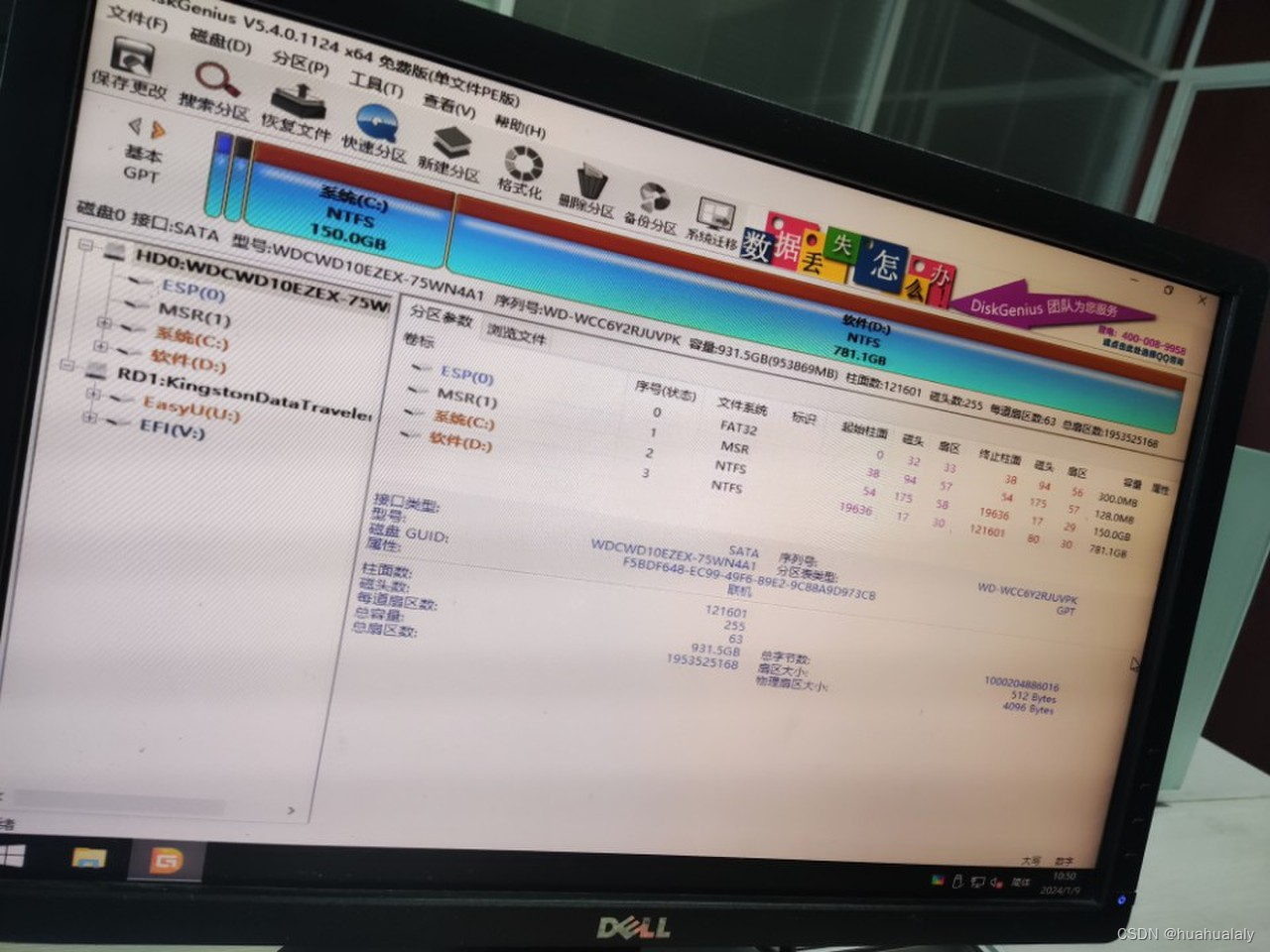Expand the EFI(V:) tree node

click(x=89, y=417)
